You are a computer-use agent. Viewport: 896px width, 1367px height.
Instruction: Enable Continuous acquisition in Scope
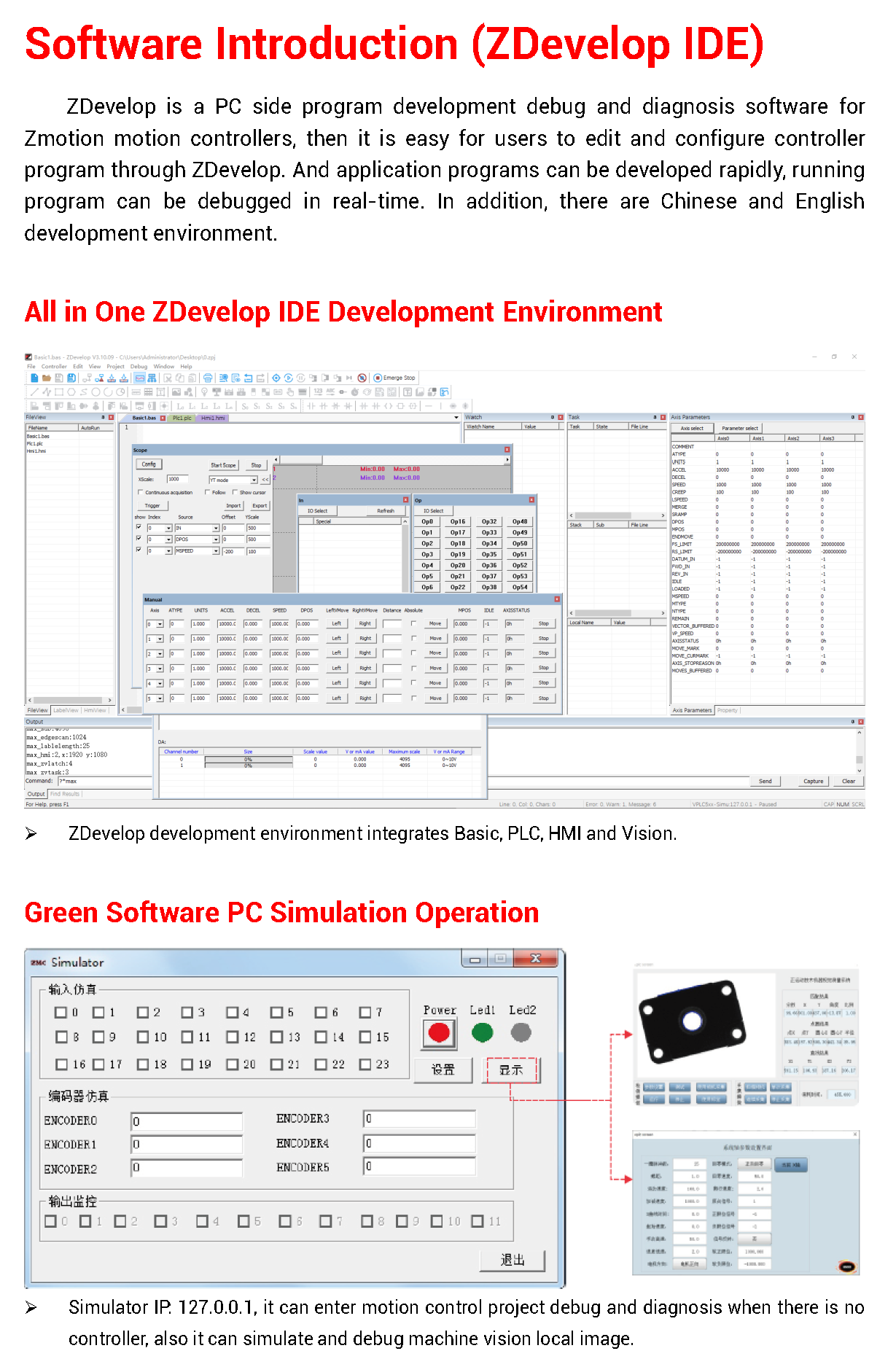click(x=141, y=493)
